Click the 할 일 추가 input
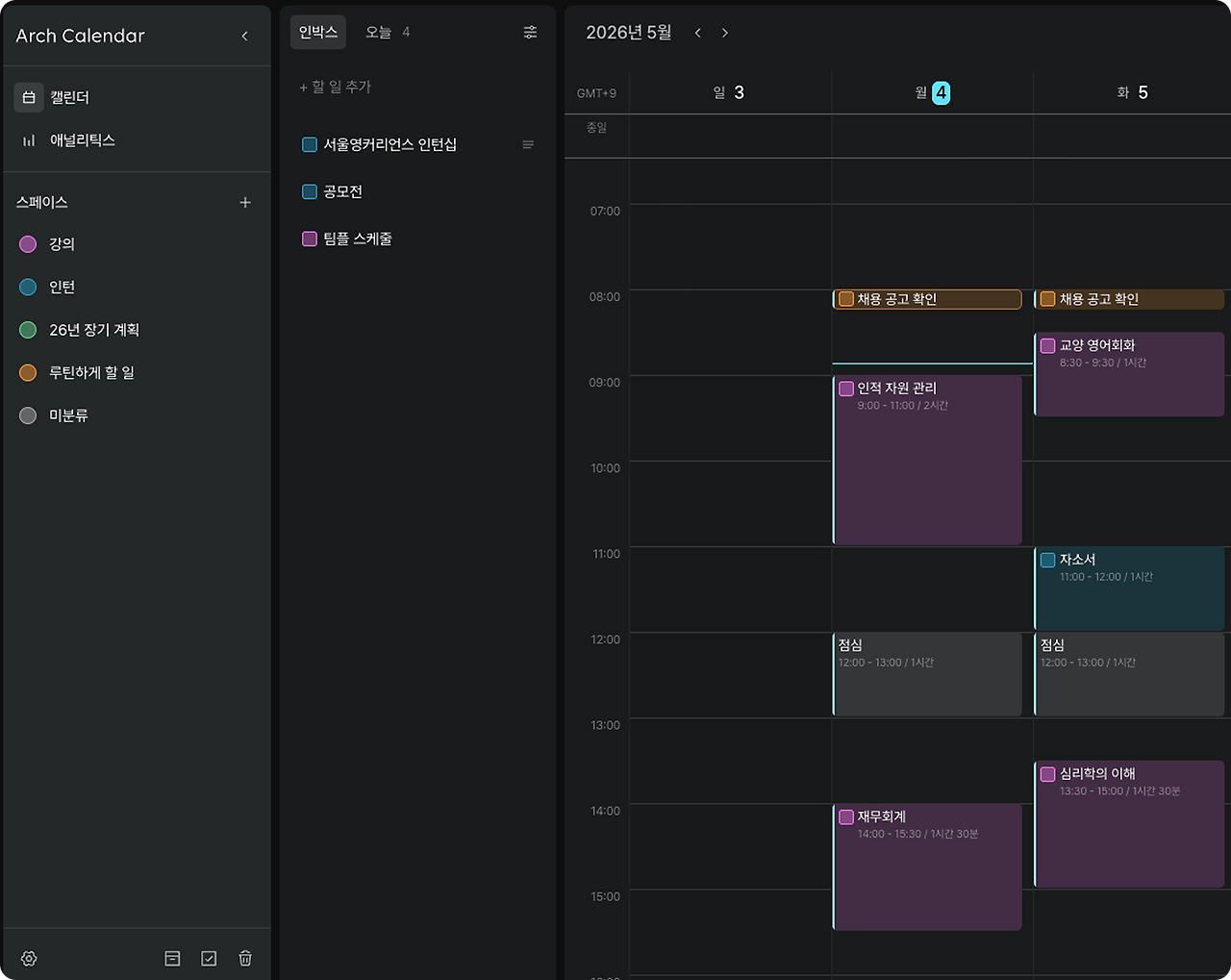 (335, 87)
